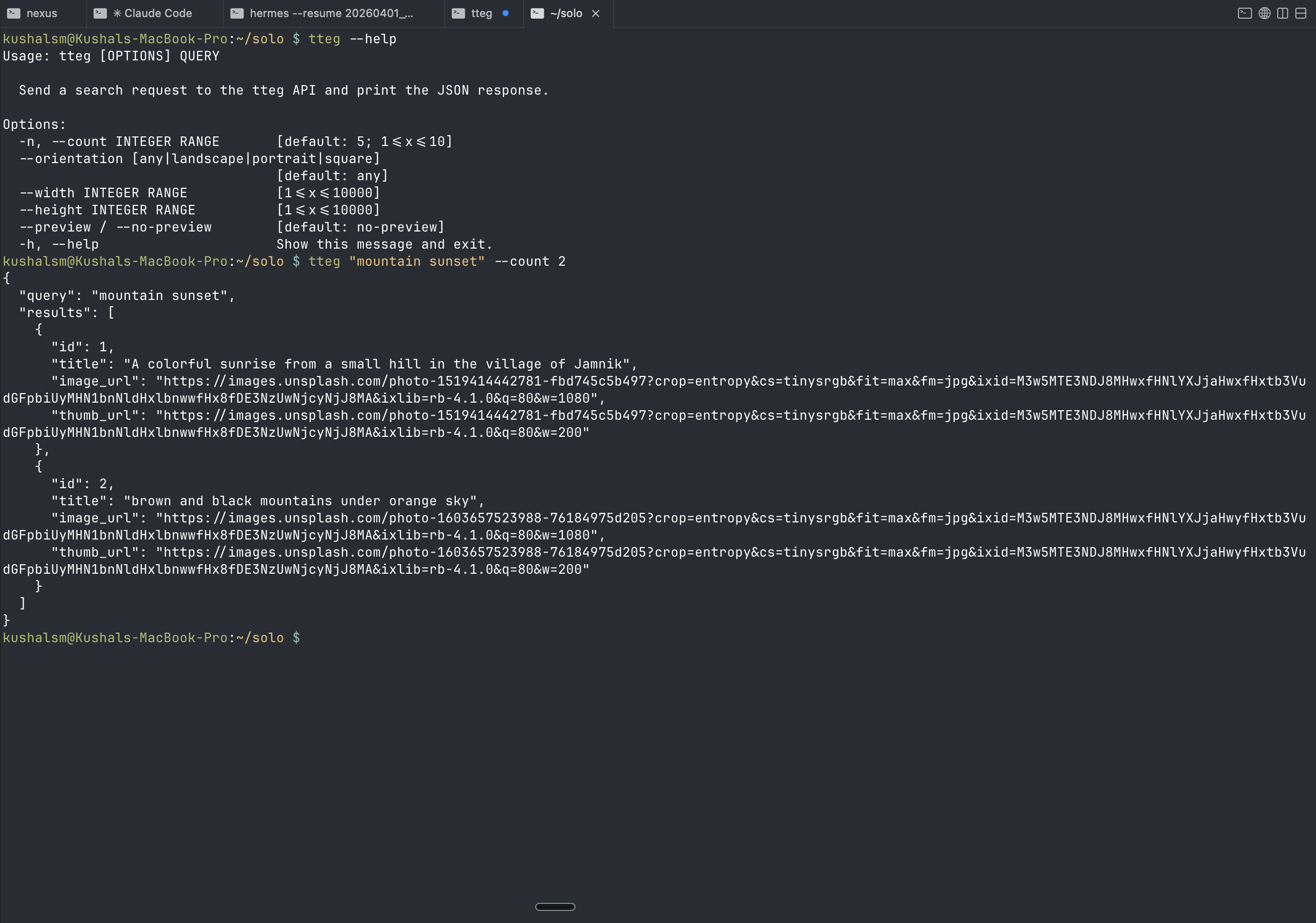Screen dimensions: 1316x923
Task: Open the hermes --resume tab
Action: (x=332, y=13)
